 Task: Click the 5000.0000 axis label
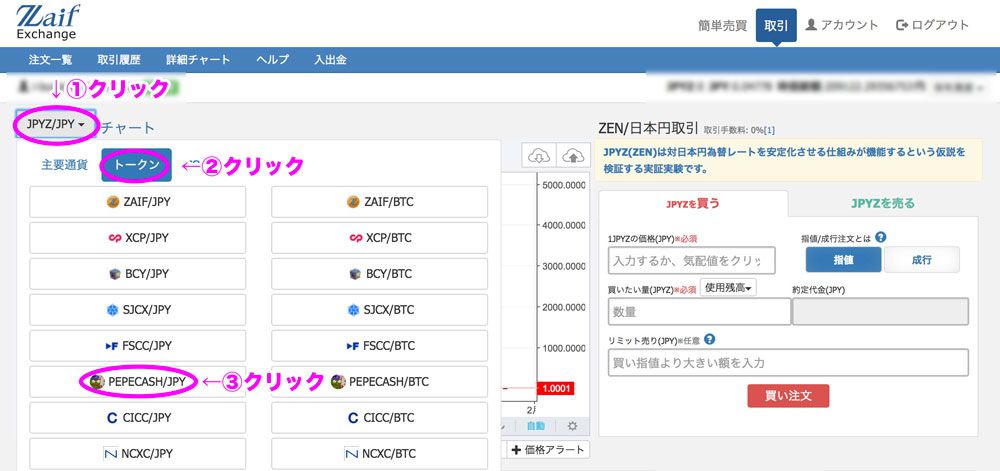pyautogui.click(x=564, y=185)
